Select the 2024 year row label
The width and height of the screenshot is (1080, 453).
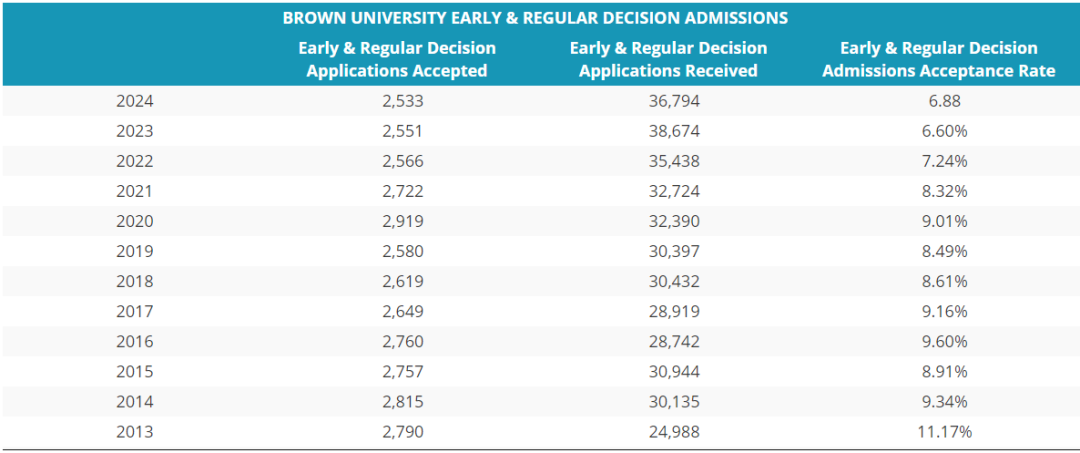coord(135,101)
